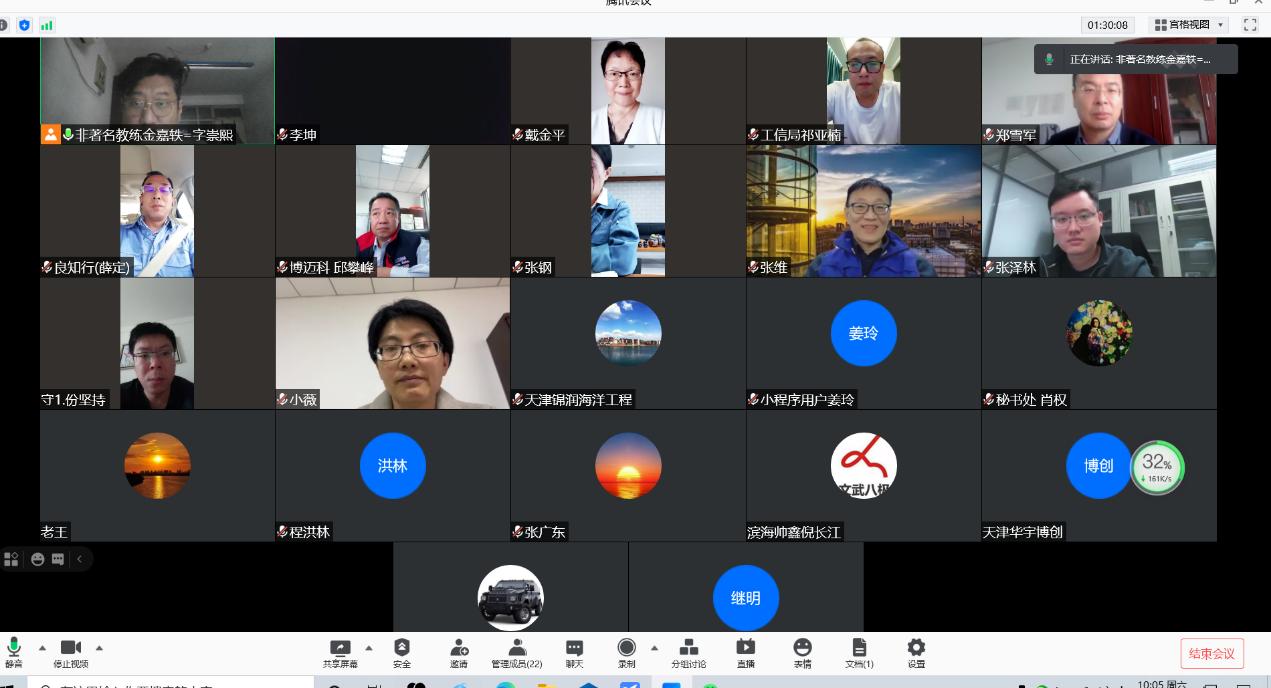1271x688 pixels.
Task: Click the green network signal icon
Action: [46, 25]
